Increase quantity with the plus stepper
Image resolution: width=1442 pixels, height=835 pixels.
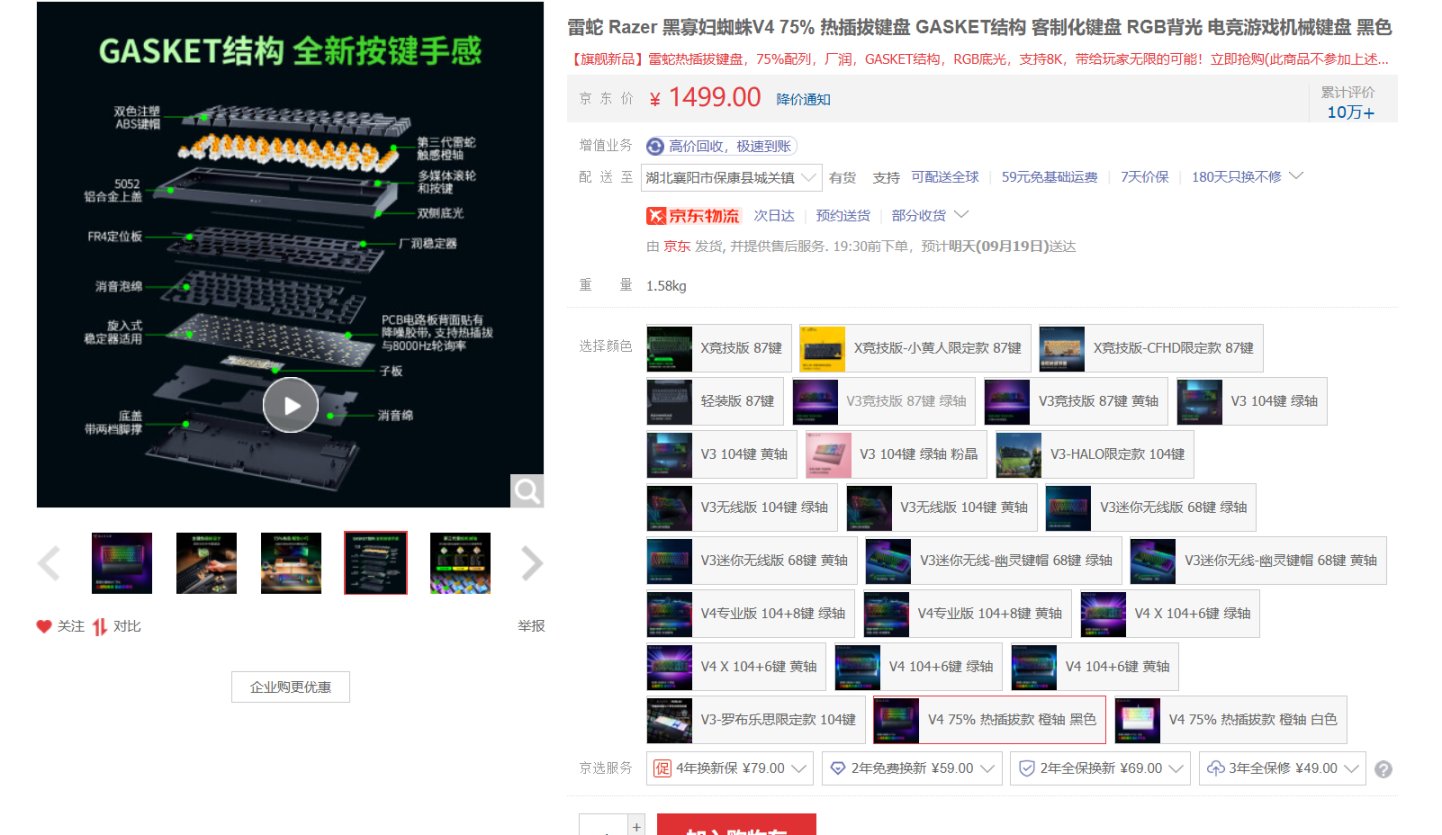coord(636,826)
